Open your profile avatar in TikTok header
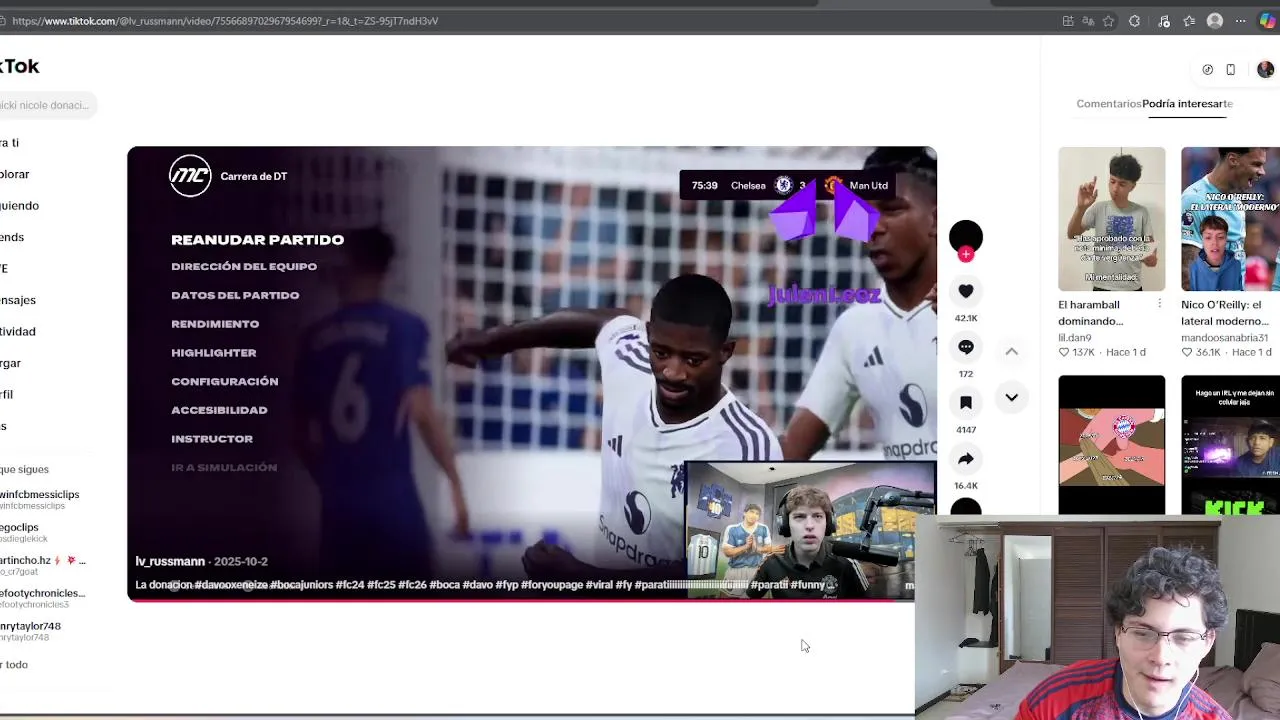The image size is (1280, 720). coord(1265,70)
